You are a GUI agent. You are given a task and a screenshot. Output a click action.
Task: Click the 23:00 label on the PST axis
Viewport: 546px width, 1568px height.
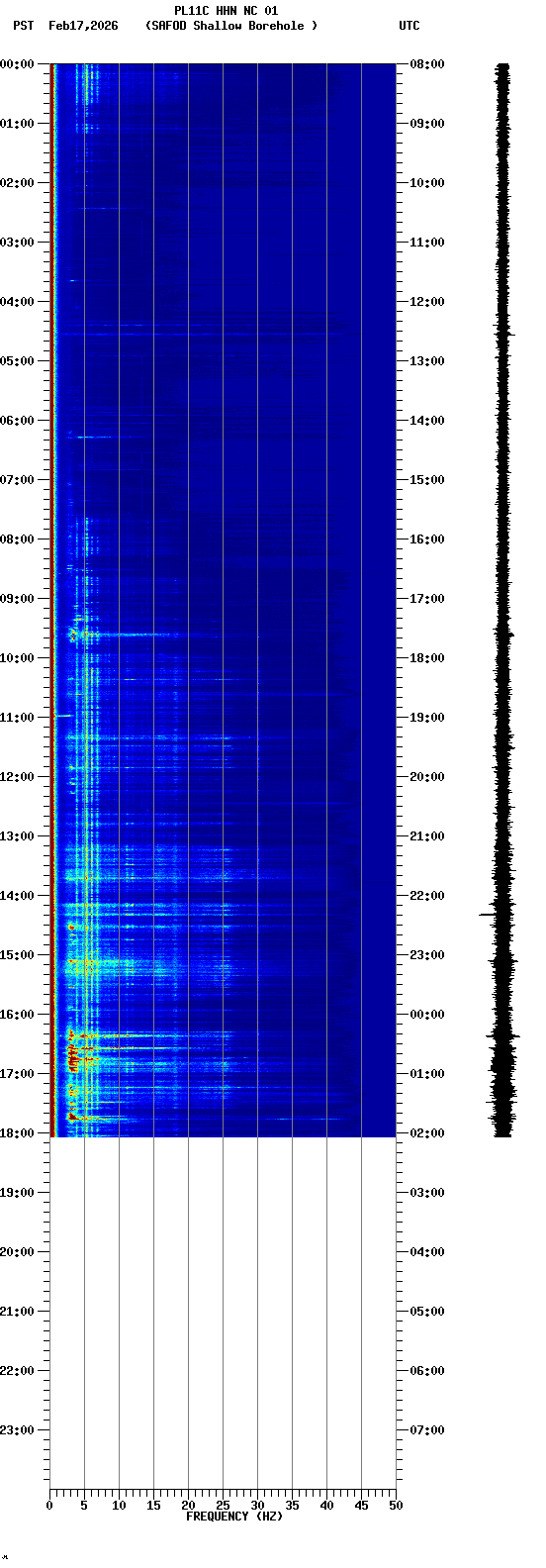pyautogui.click(x=19, y=1430)
